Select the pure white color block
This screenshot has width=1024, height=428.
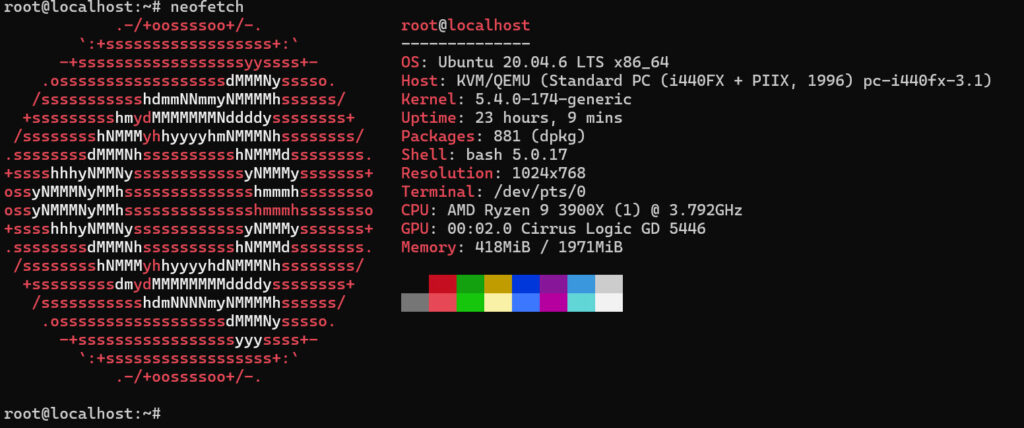tap(608, 302)
